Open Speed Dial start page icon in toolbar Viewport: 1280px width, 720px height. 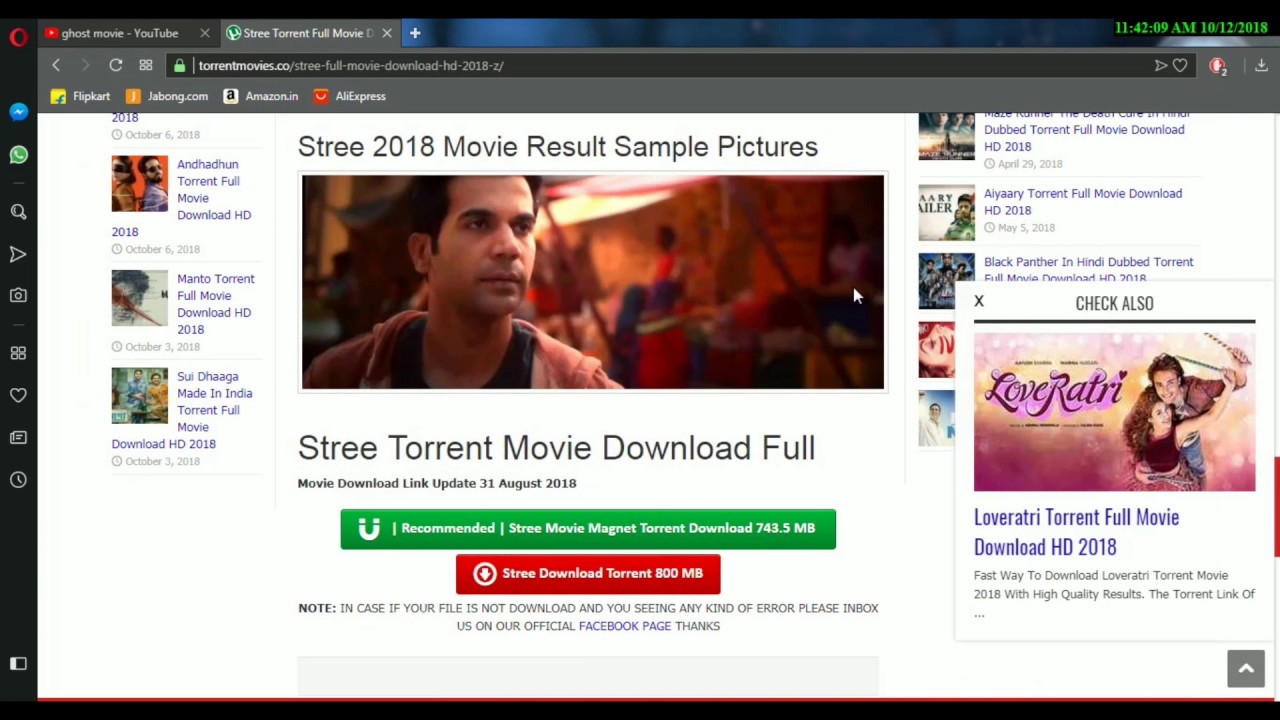pos(146,65)
